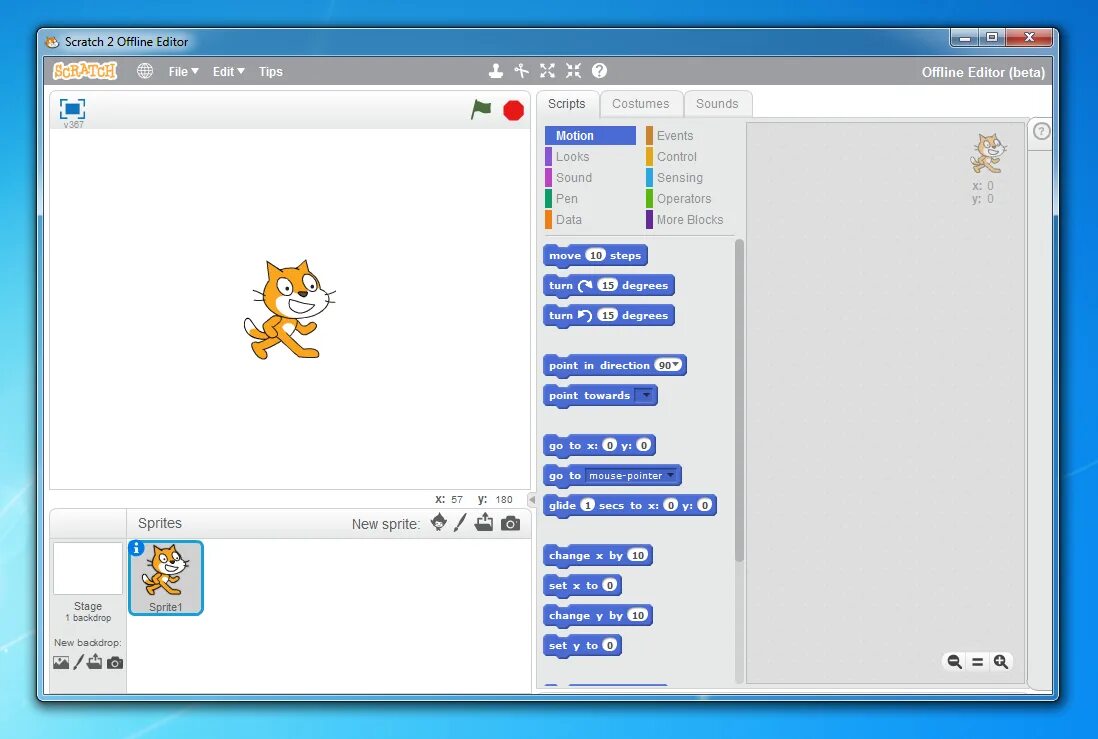Select the Motion block category
This screenshot has width=1098, height=739.
590,135
